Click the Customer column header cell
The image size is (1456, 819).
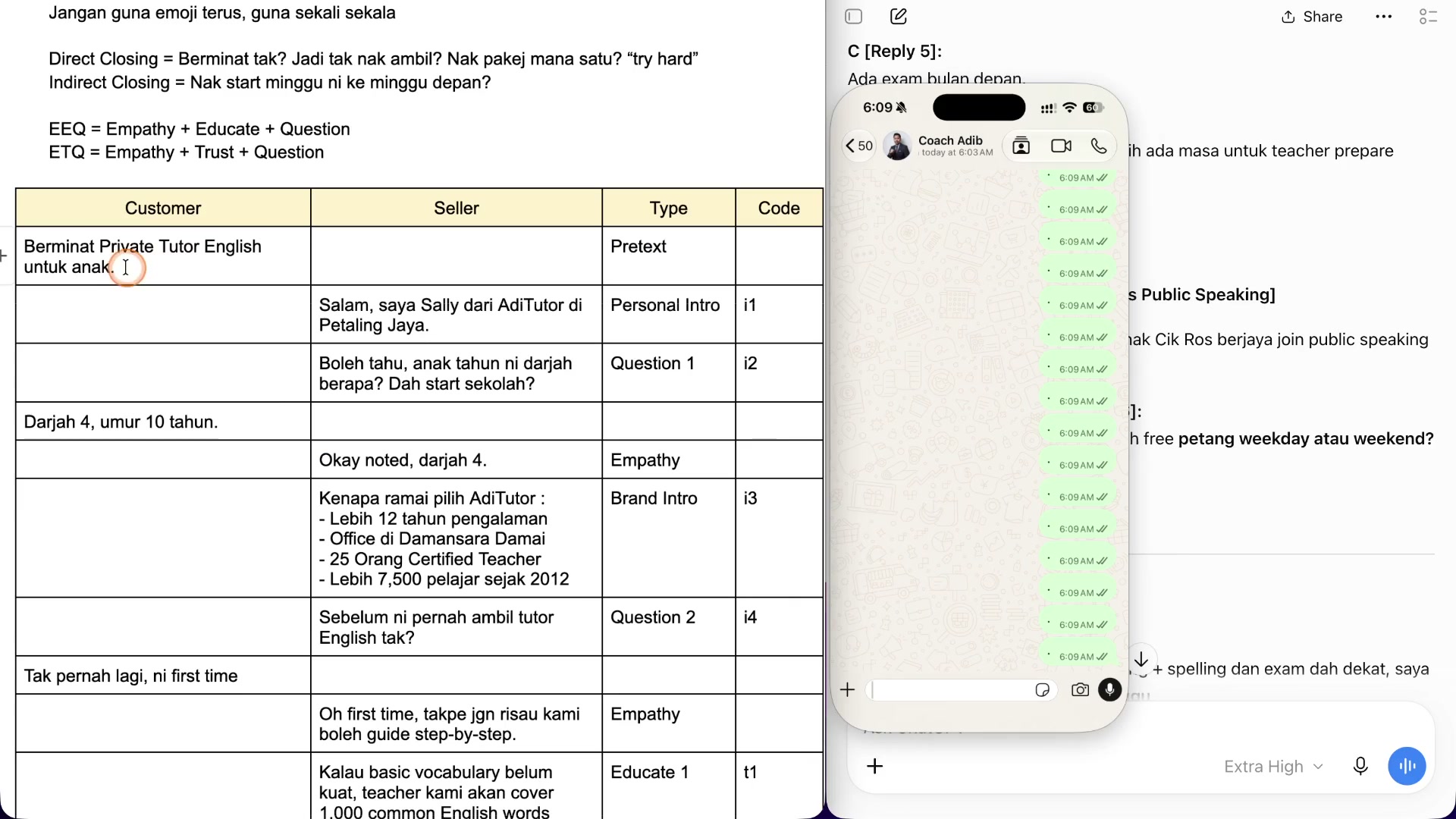[x=163, y=208]
